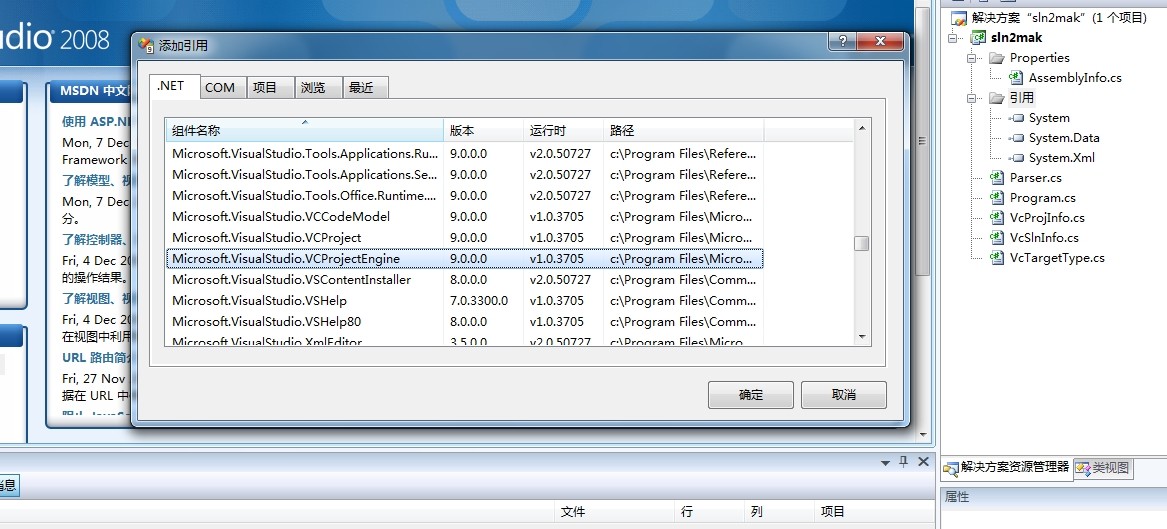Click the System.Xml reference icon
Image resolution: width=1167 pixels, height=529 pixels.
[1017, 158]
